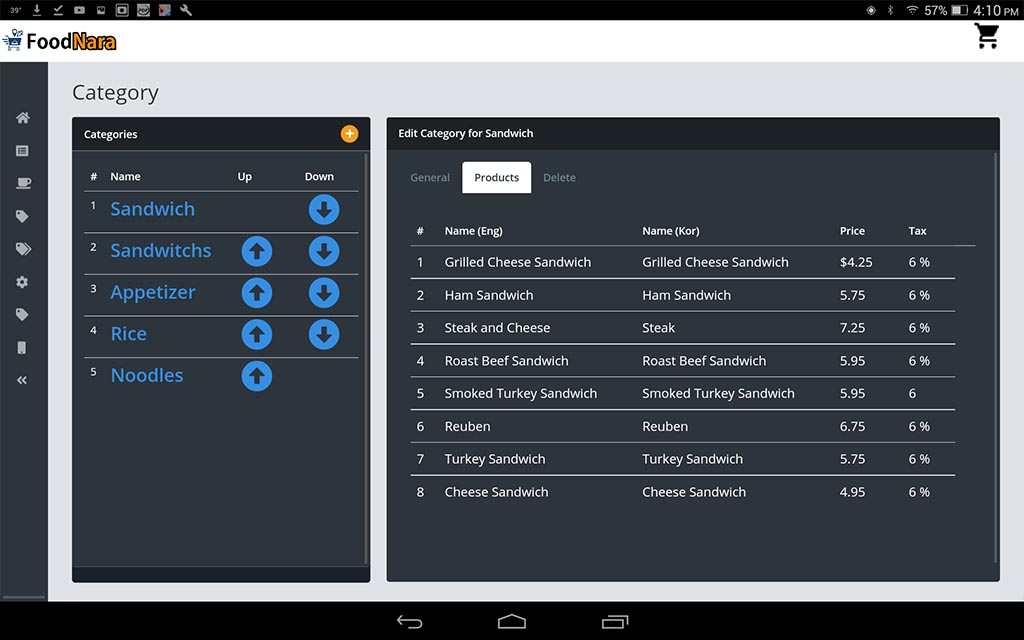Image resolution: width=1024 pixels, height=640 pixels.
Task: Collapse the sidebar with double chevron
Action: 22,380
